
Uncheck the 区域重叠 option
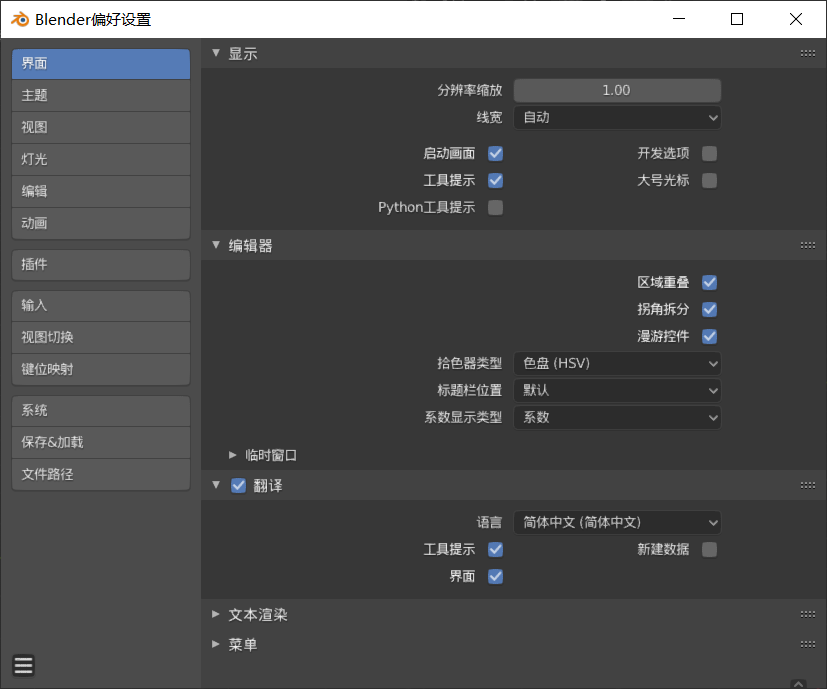coord(709,282)
